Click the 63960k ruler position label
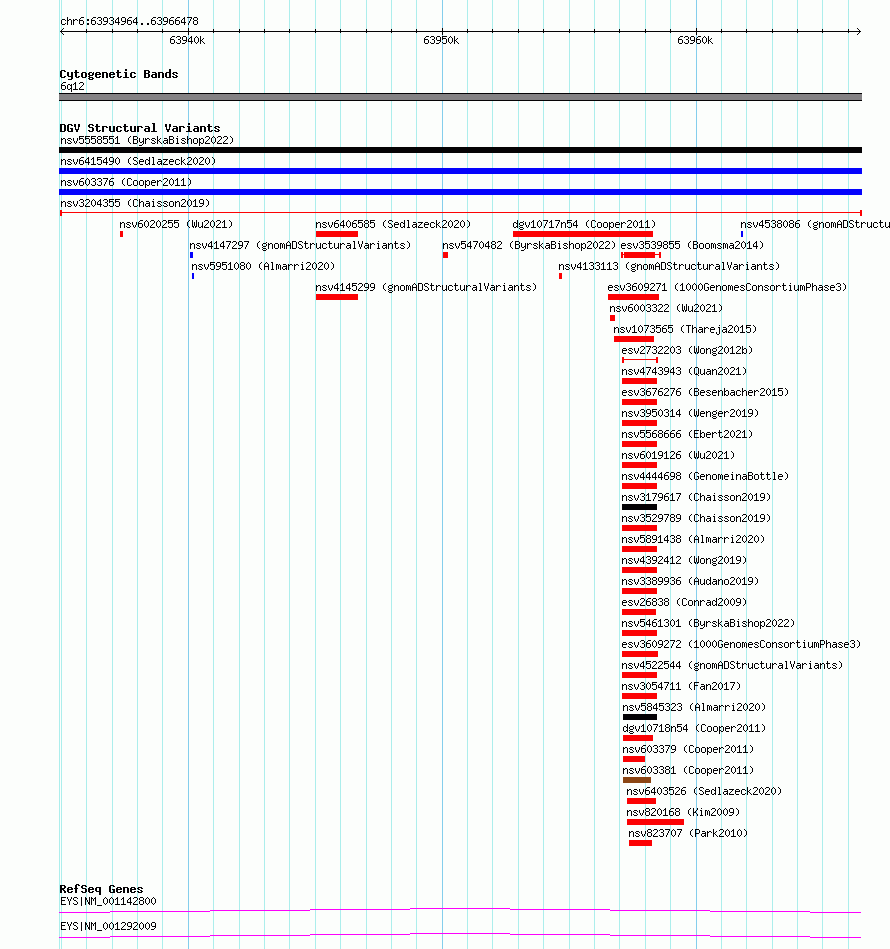This screenshot has height=949, width=890. (695, 41)
